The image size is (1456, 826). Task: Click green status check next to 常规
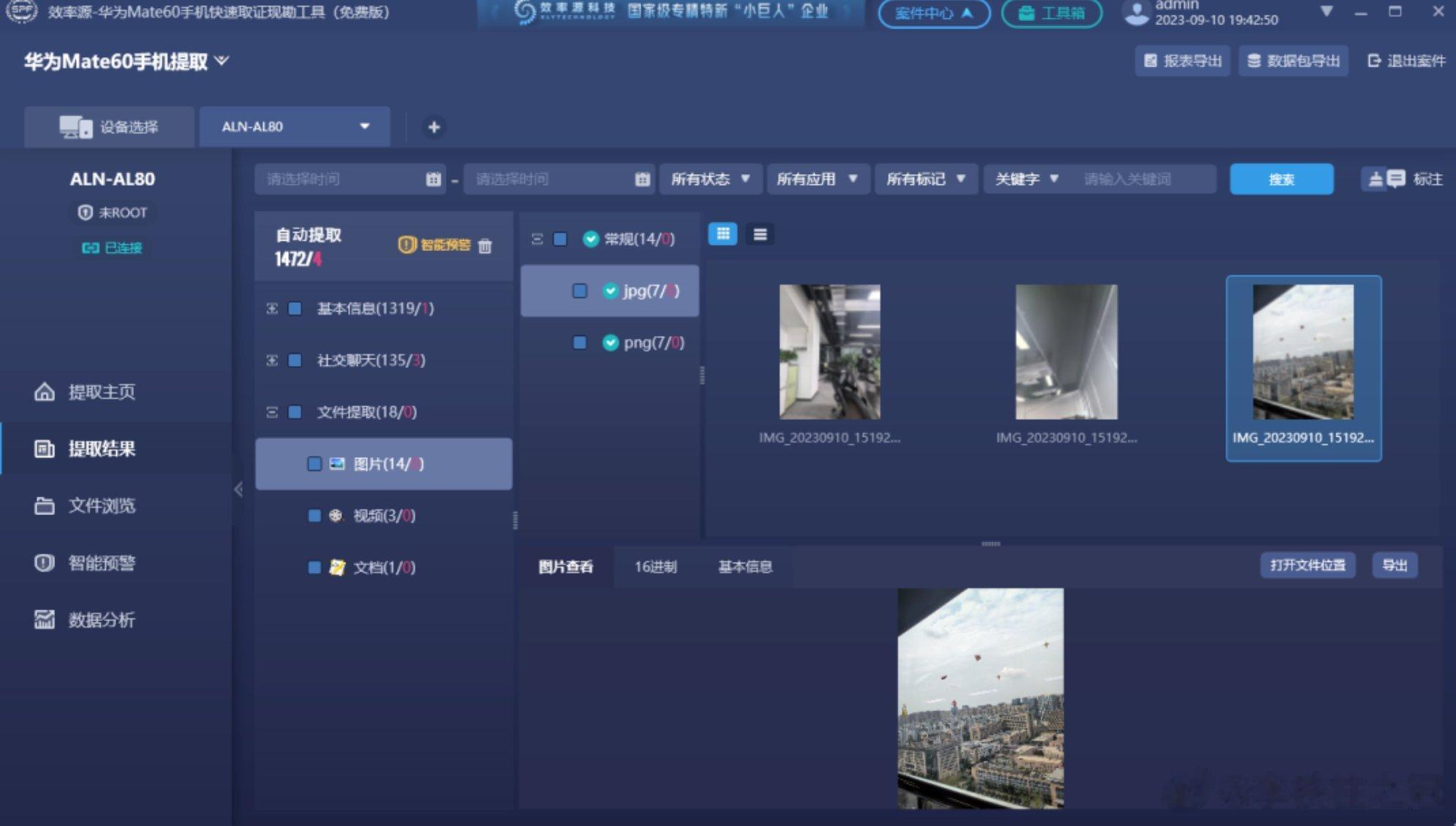tap(590, 239)
